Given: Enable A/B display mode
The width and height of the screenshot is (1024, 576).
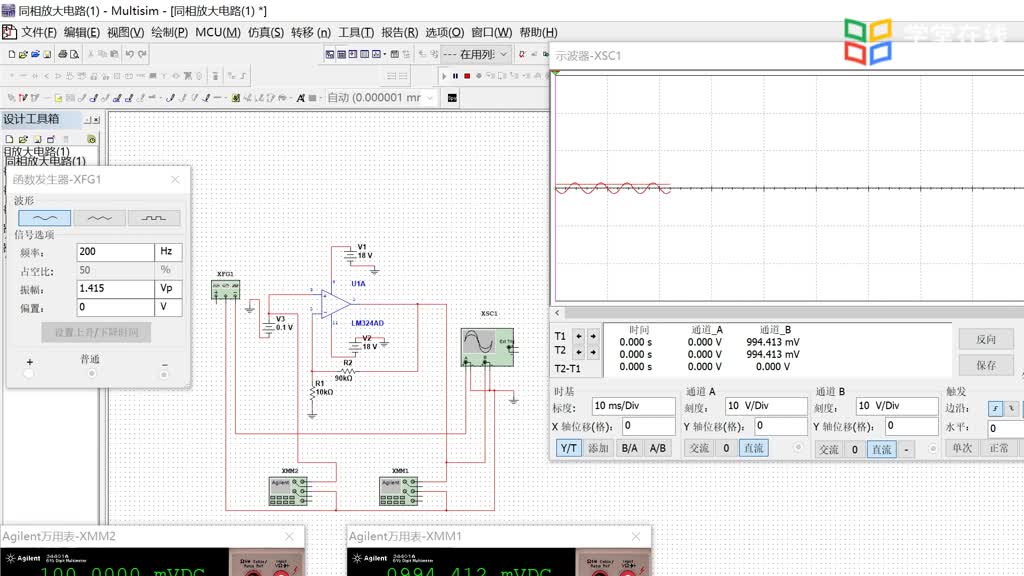Looking at the screenshot, I should pyautogui.click(x=658, y=448).
